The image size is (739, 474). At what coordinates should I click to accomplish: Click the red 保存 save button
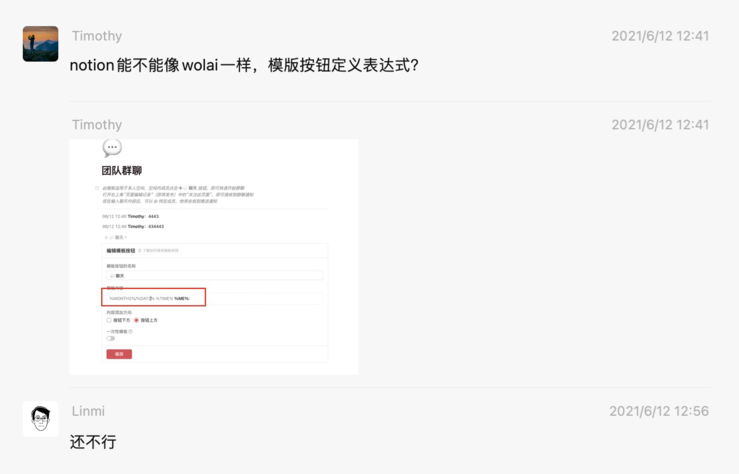(x=119, y=354)
